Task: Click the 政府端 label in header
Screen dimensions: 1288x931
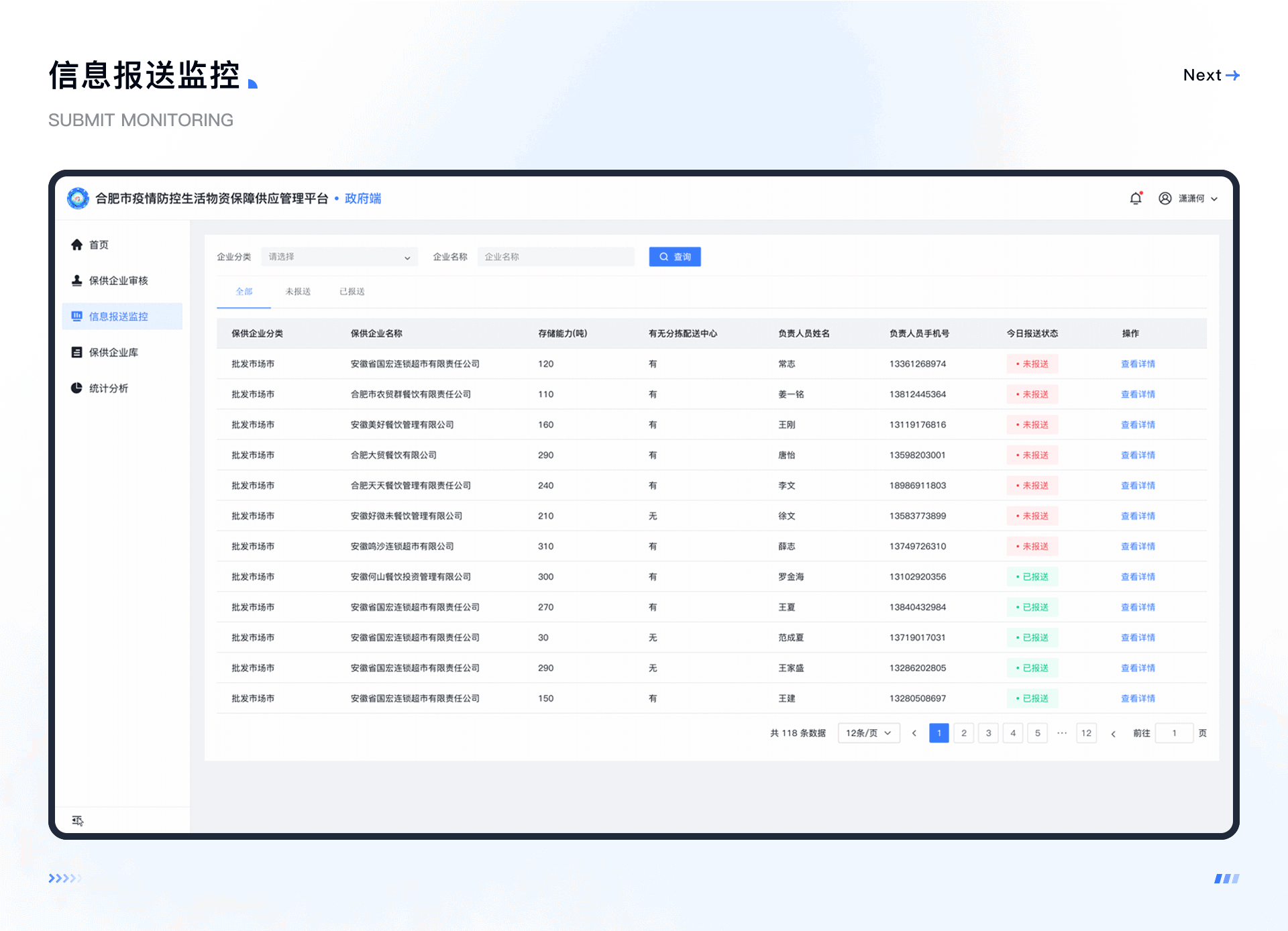Action: [363, 199]
